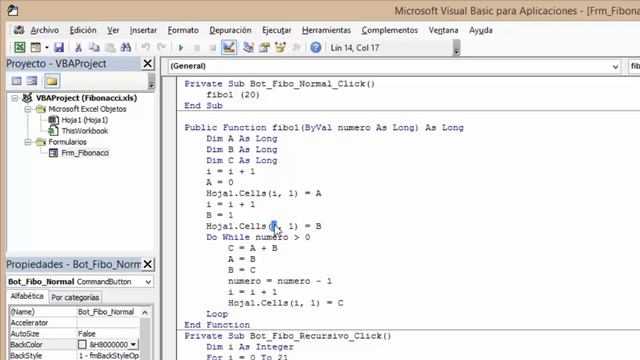This screenshot has width=640, height=360.
Task: Save the project with the floppy disk icon
Action: [x=59, y=47]
